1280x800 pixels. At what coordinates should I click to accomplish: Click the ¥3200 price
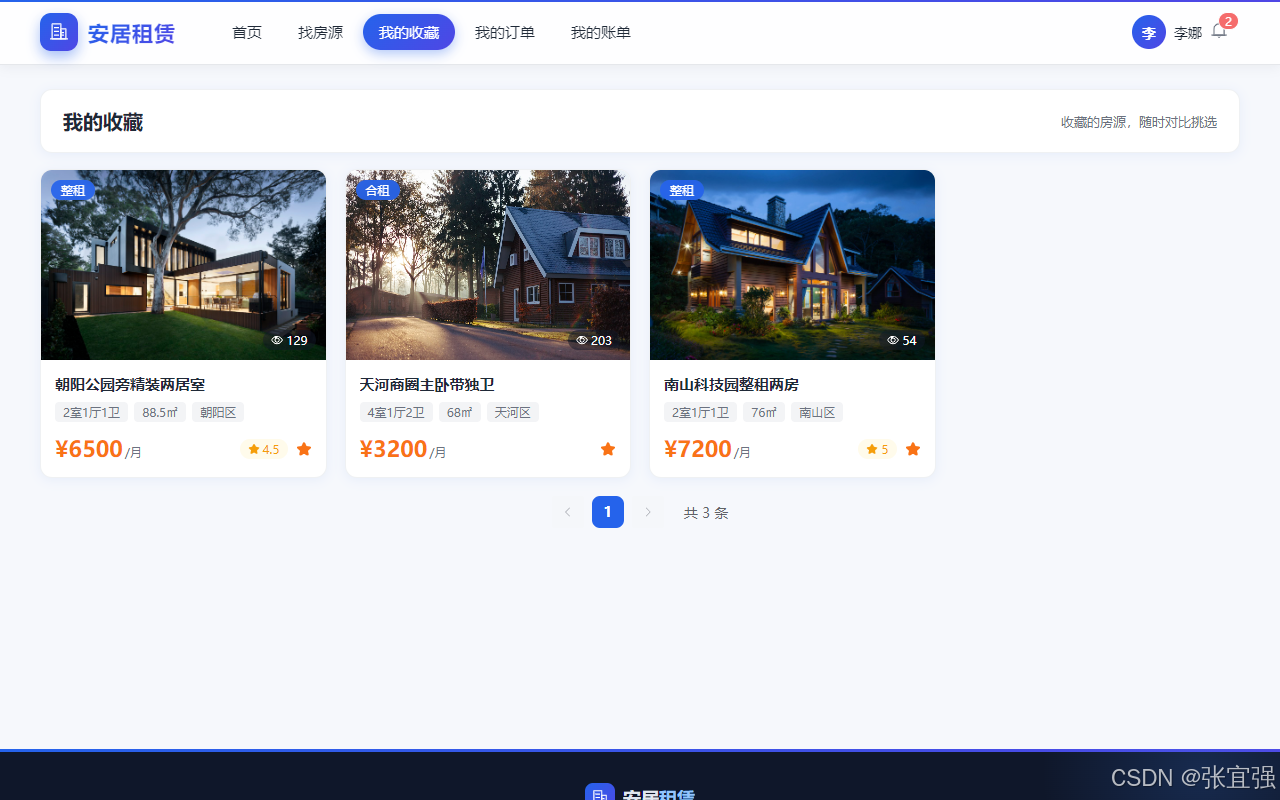point(394,449)
